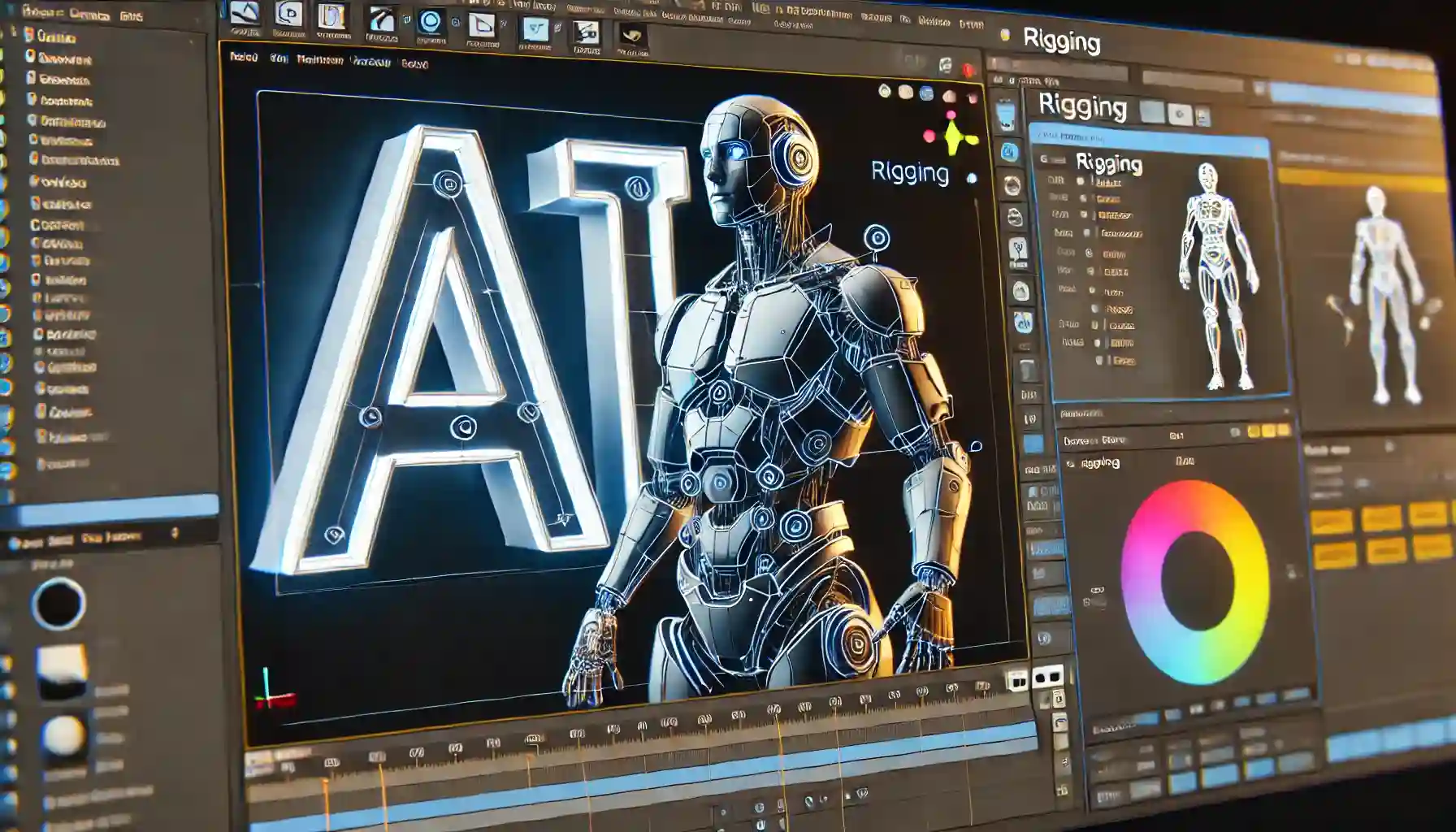This screenshot has height=832, width=1456.
Task: Toggle the checkbox beside the orange-labeled rig item
Action: pos(1083,198)
